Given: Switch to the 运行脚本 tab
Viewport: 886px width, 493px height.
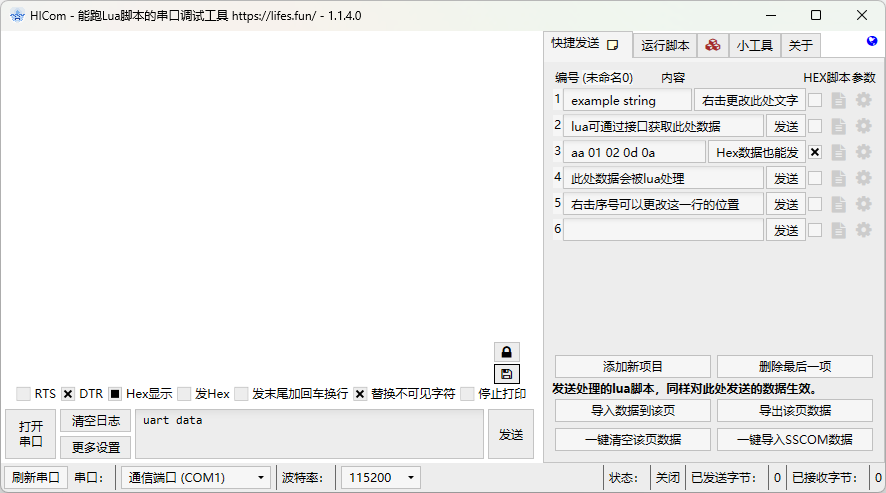Looking at the screenshot, I should [665, 45].
